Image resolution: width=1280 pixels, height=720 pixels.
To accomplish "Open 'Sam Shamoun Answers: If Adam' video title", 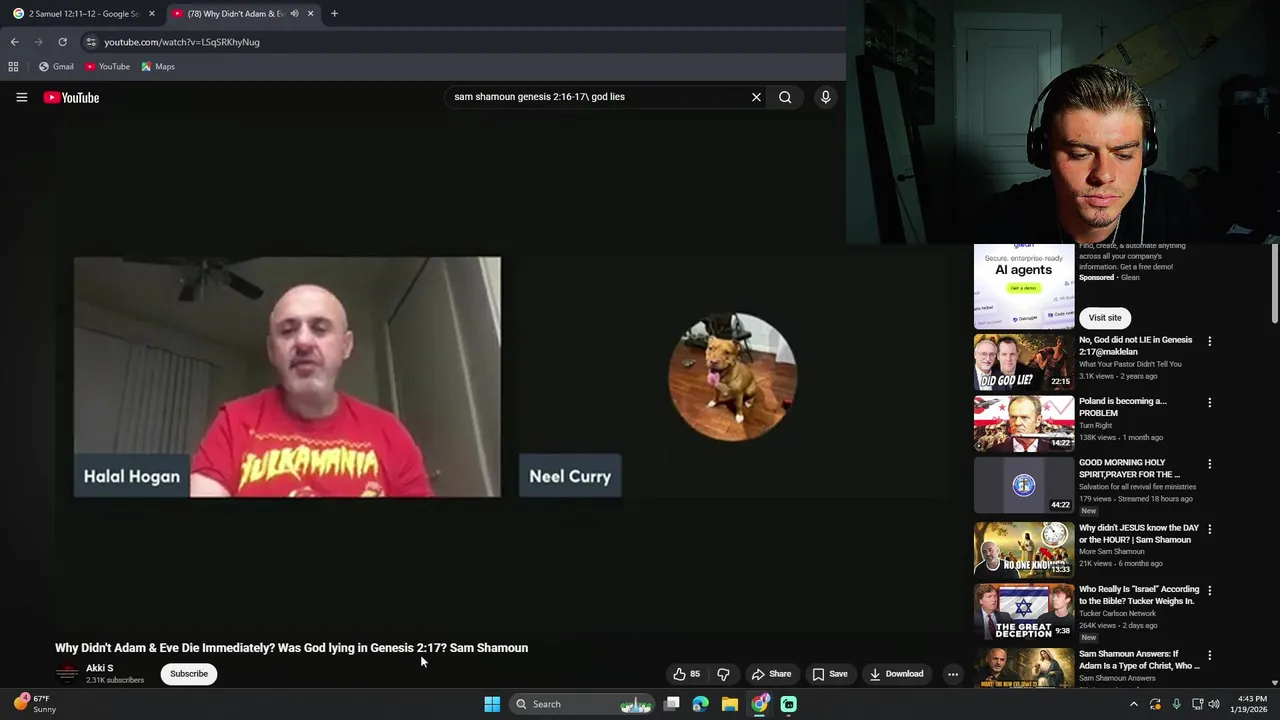I will [x=1139, y=660].
